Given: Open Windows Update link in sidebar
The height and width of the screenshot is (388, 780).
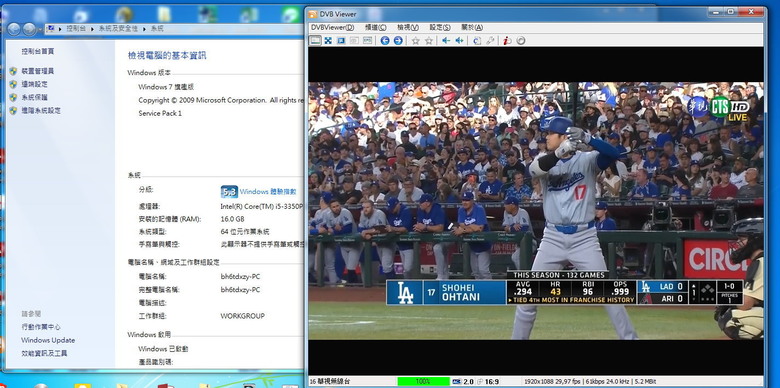Looking at the screenshot, I should [x=48, y=340].
